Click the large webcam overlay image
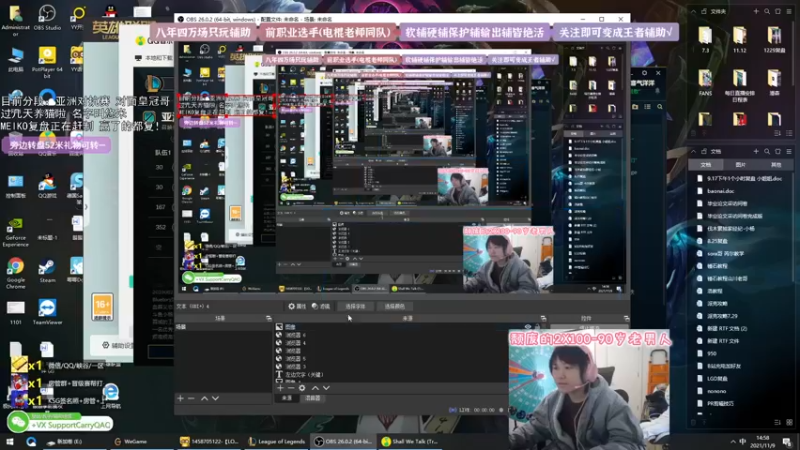Image resolution: width=800 pixels, height=450 pixels. [589, 390]
